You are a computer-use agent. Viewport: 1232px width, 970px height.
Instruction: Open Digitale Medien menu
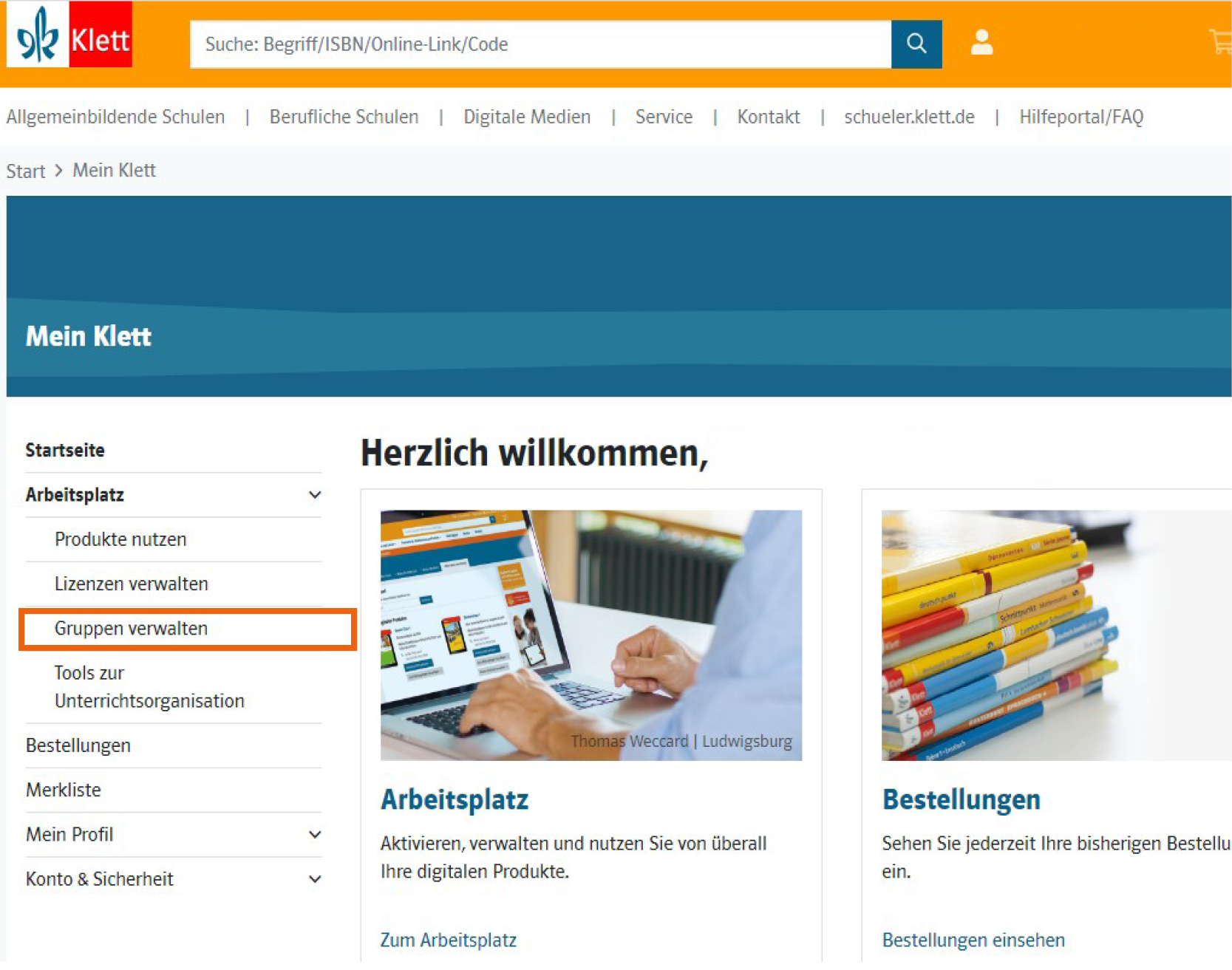[x=527, y=117]
